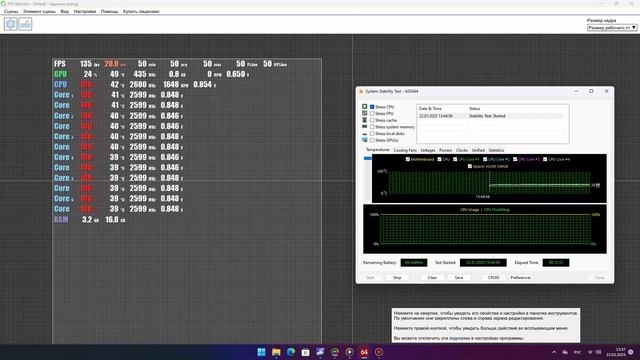The width and height of the screenshot is (640, 360).
Task: Toggle Apacer SSD graph checkbox
Action: click(470, 166)
